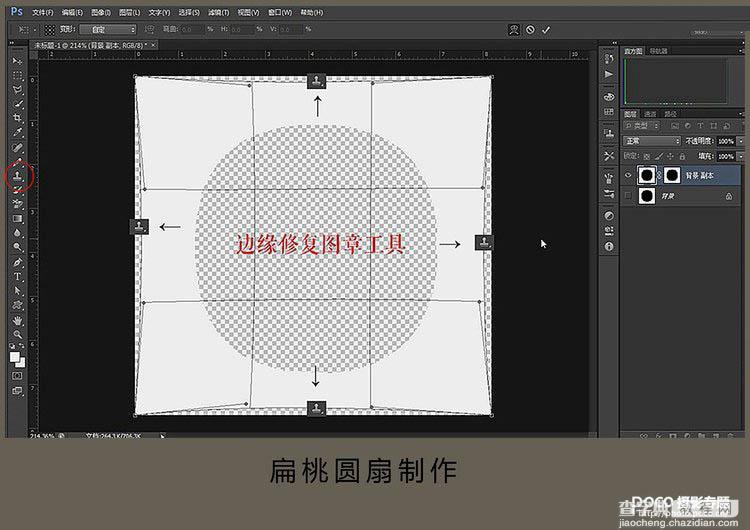The width and height of the screenshot is (750, 530).
Task: Select the Blur tool
Action: 17,233
